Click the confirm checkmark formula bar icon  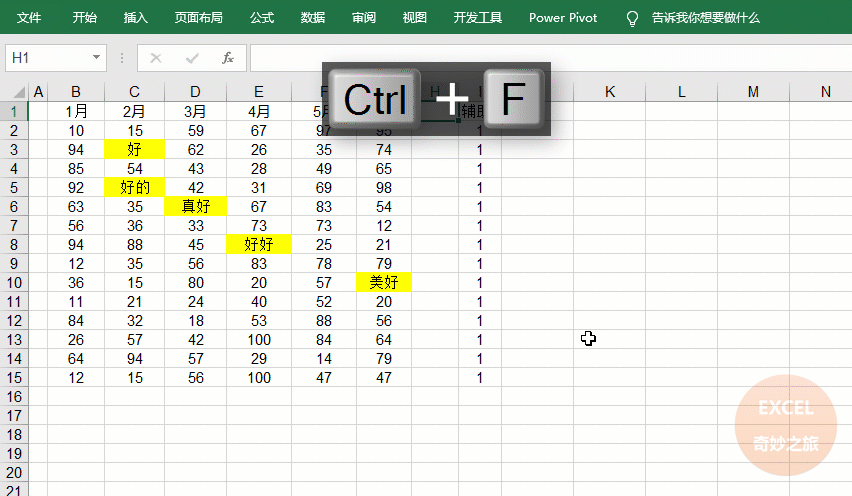[x=192, y=58]
